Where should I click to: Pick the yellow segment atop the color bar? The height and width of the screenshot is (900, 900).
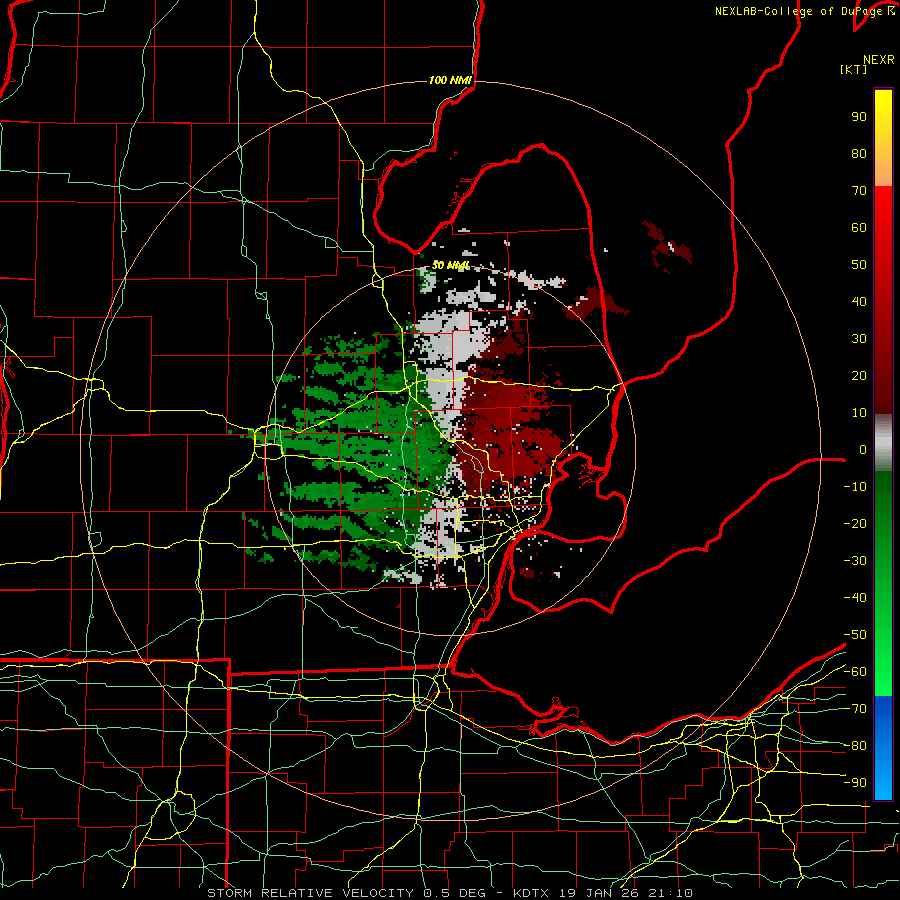click(883, 138)
